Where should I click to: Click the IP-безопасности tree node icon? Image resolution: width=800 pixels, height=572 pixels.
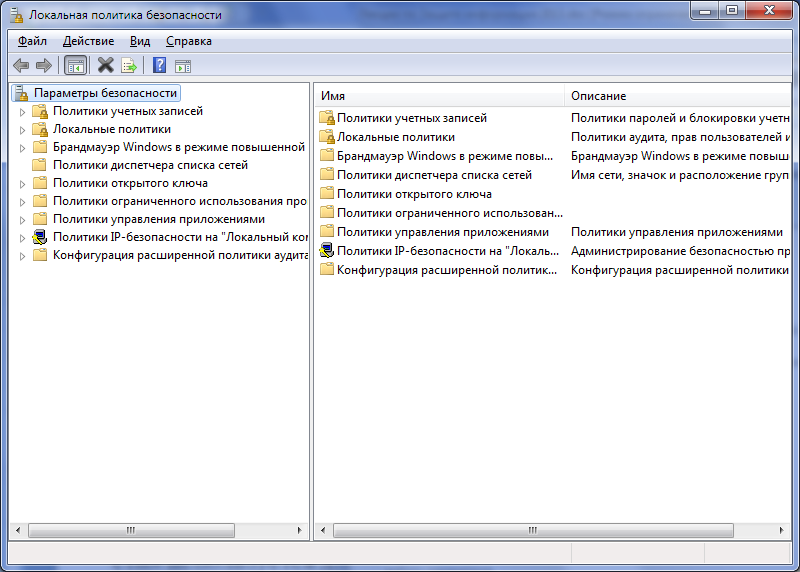40,237
